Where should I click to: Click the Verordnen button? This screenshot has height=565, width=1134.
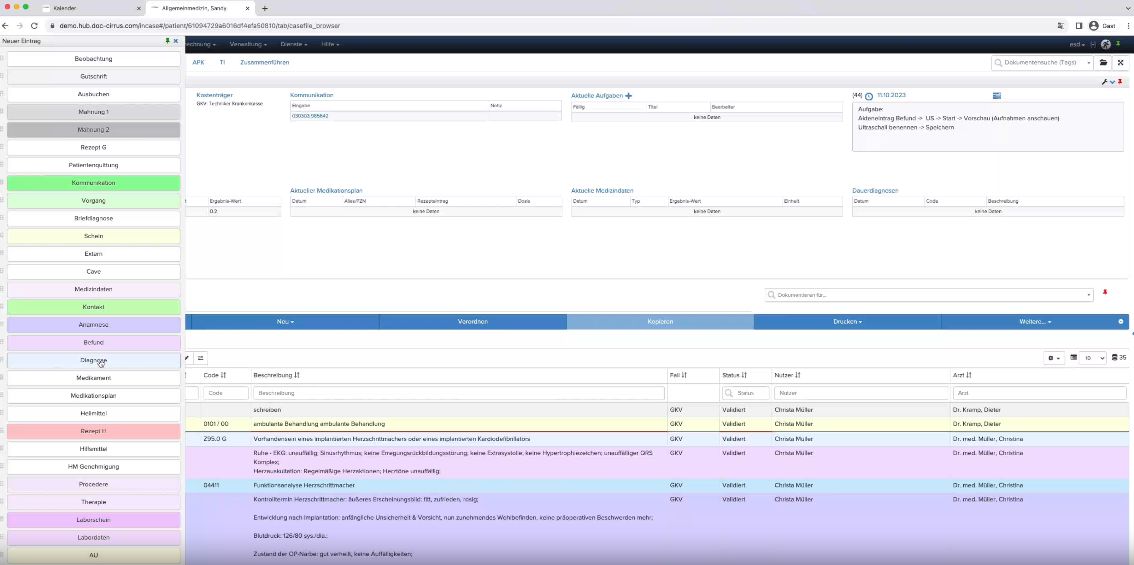pyautogui.click(x=472, y=321)
